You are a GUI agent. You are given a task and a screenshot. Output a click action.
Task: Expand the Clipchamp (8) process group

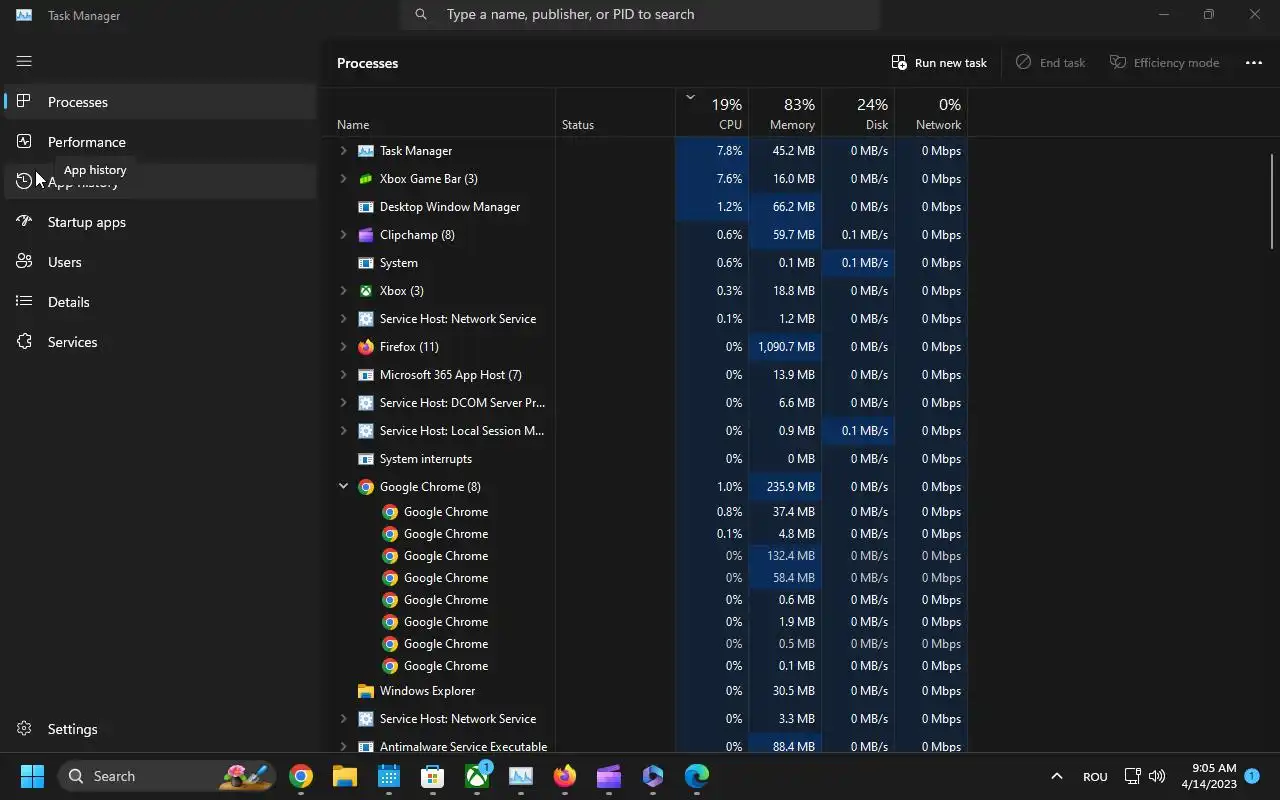click(343, 235)
